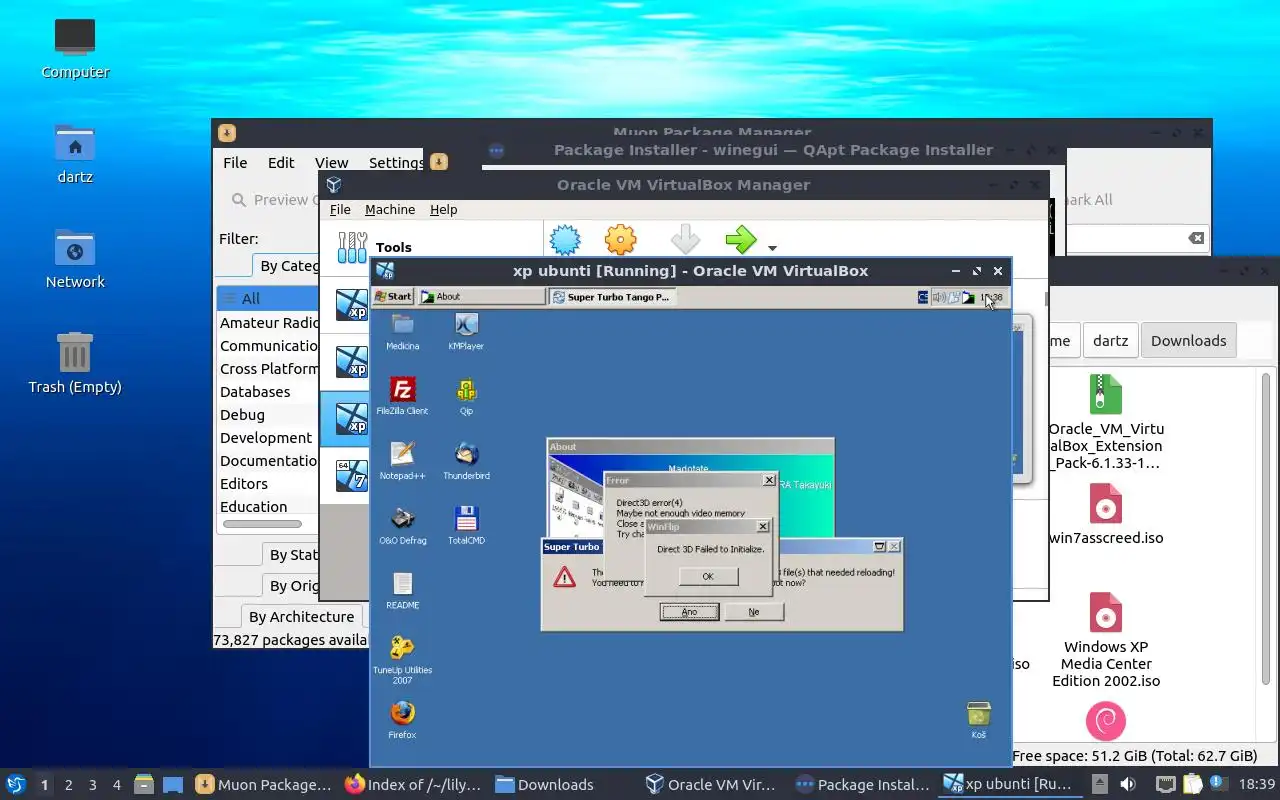Click the green Show arrow in VirtualBox Manager

point(741,239)
